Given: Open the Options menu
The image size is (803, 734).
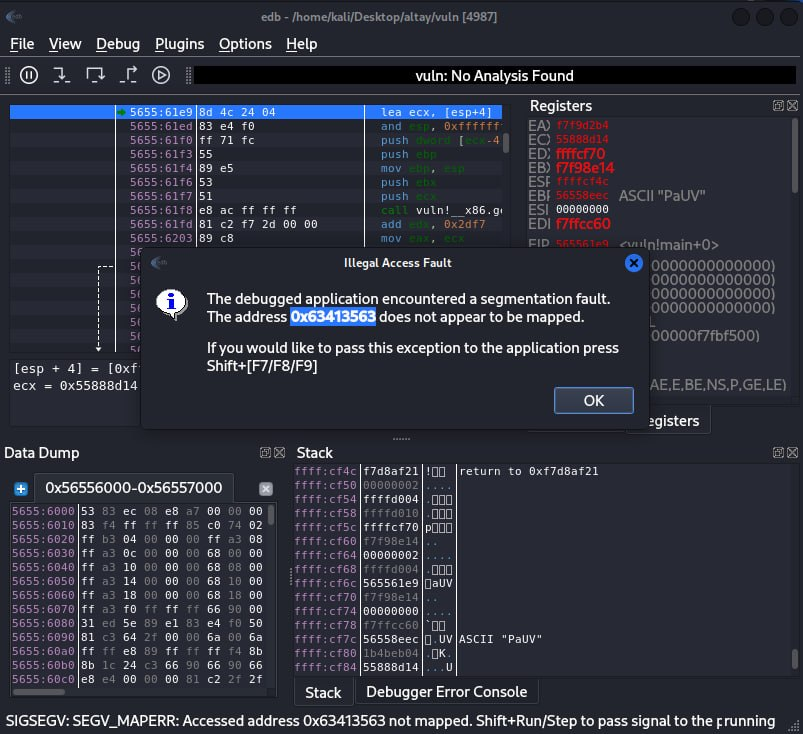Looking at the screenshot, I should (245, 44).
